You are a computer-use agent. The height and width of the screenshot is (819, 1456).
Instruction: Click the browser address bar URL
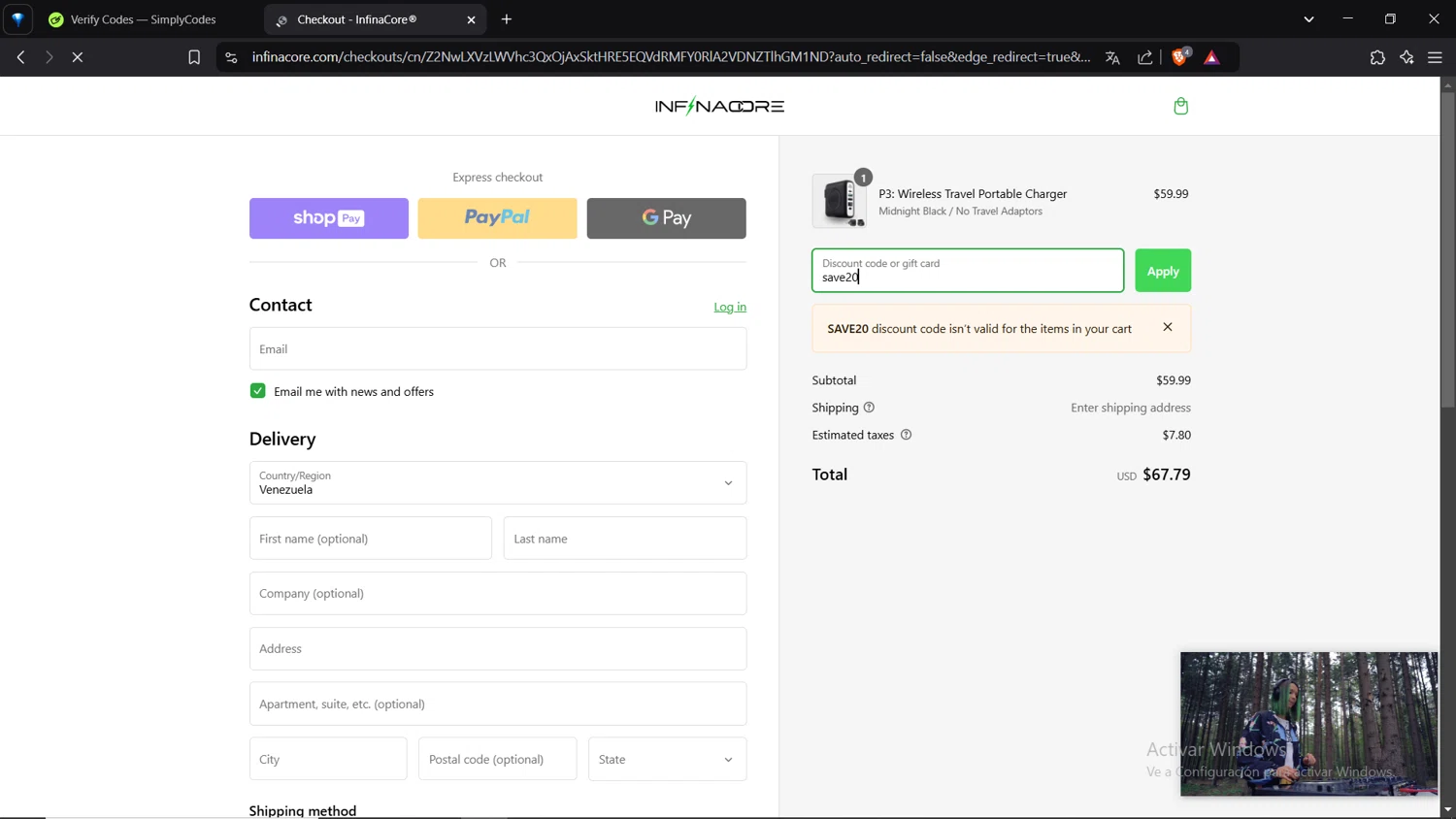(670, 57)
